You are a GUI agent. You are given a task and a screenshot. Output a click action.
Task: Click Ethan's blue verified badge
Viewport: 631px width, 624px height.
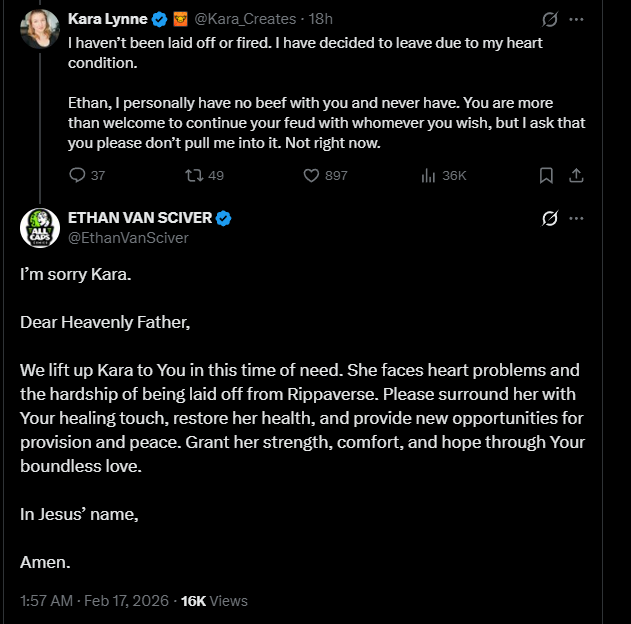tap(224, 218)
